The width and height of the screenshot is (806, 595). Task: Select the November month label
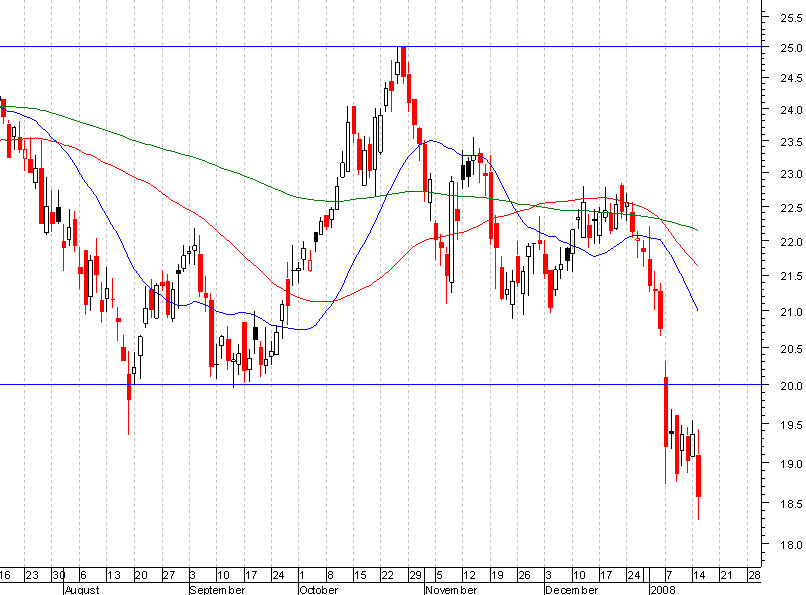tap(451, 589)
